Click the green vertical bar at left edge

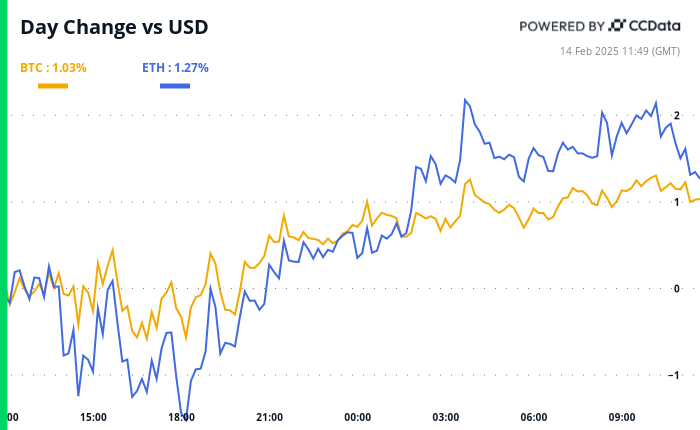click(x=3, y=215)
